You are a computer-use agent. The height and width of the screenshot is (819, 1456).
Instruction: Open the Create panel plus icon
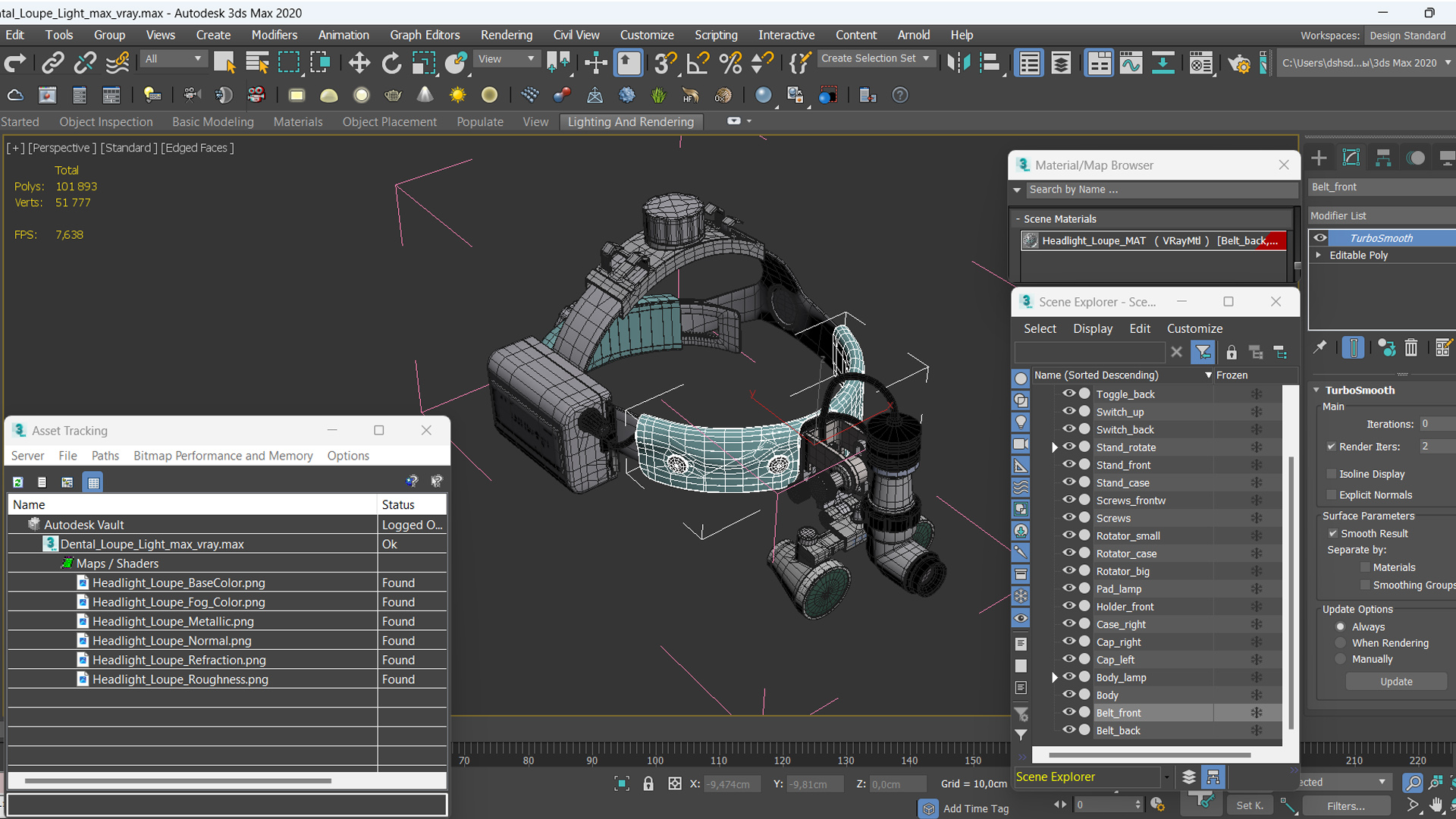pos(1319,158)
